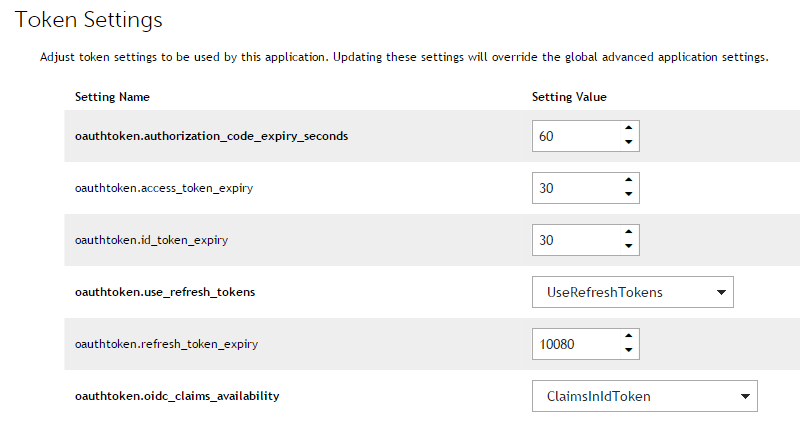Click the oauthtoken.refresh_token_expiry label

[166, 344]
